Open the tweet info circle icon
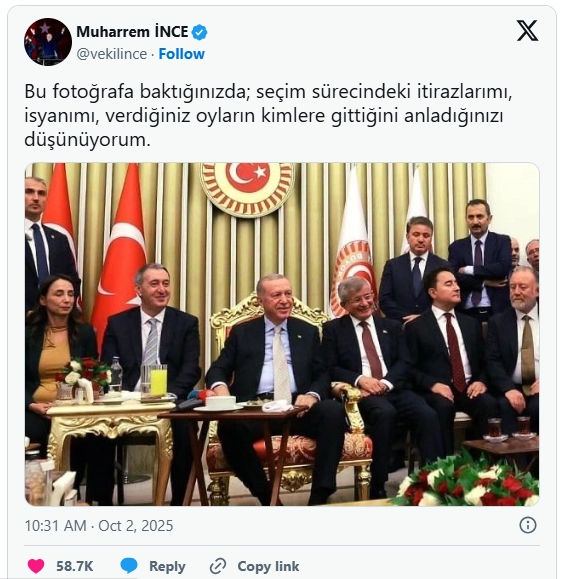Image resolution: width=566 pixels, height=579 pixels. point(528,525)
